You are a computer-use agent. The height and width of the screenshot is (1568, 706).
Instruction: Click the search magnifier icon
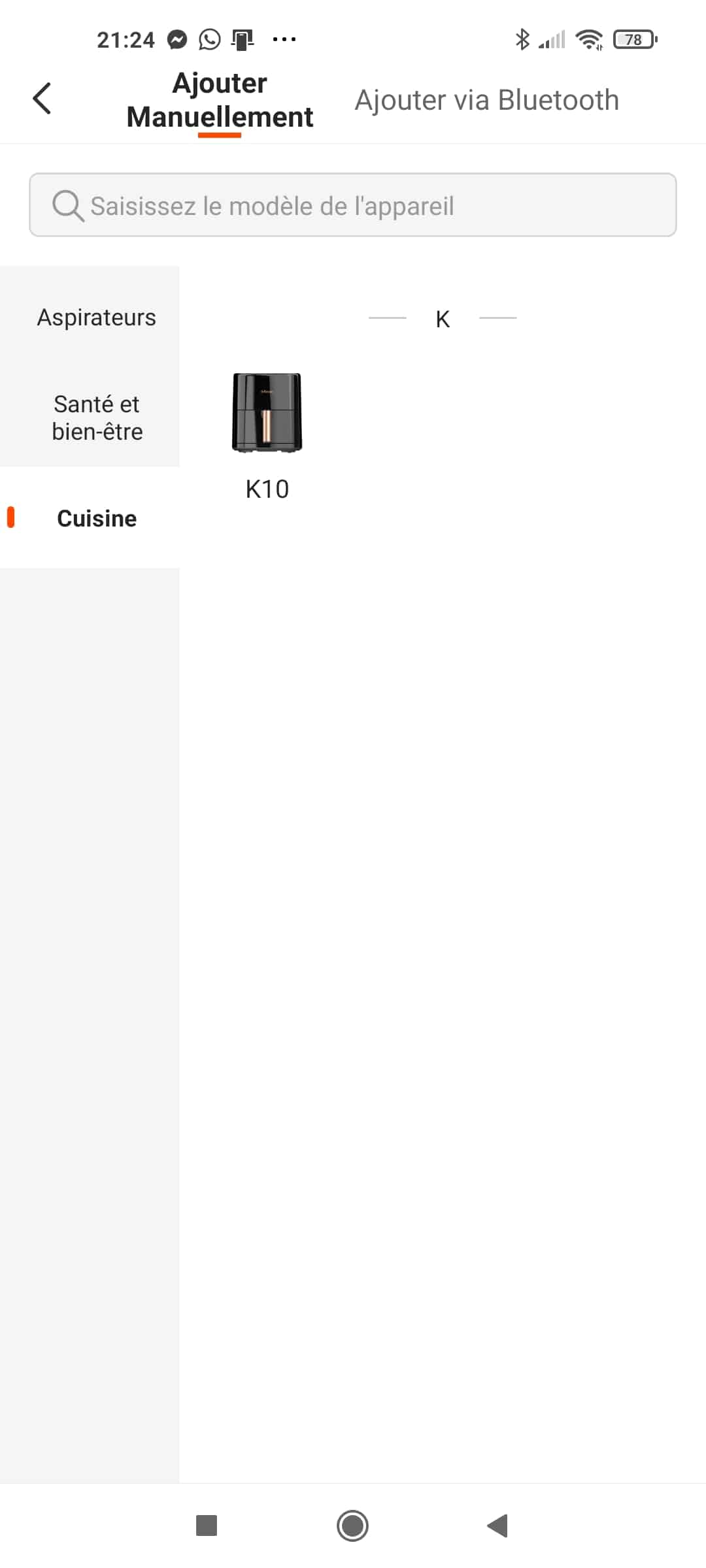(68, 206)
